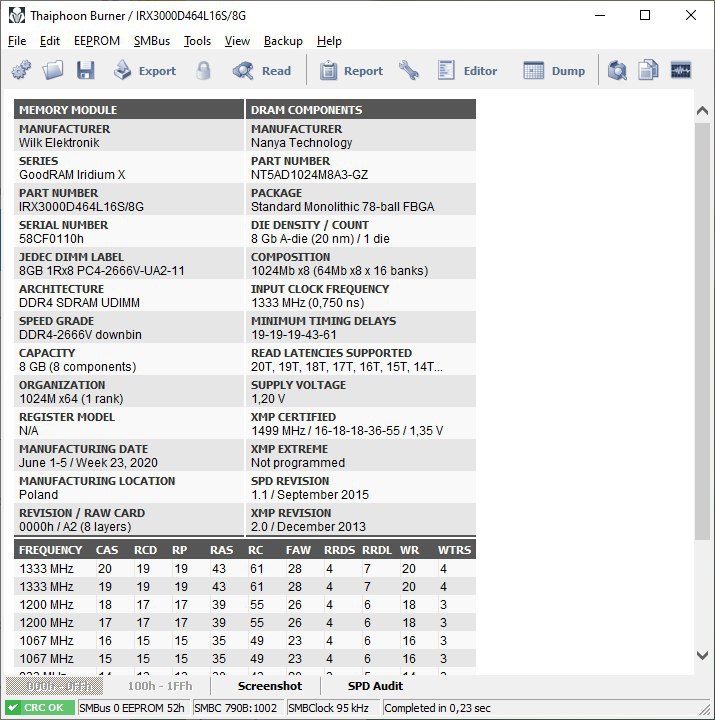Click the Export toolbar button

(145, 71)
